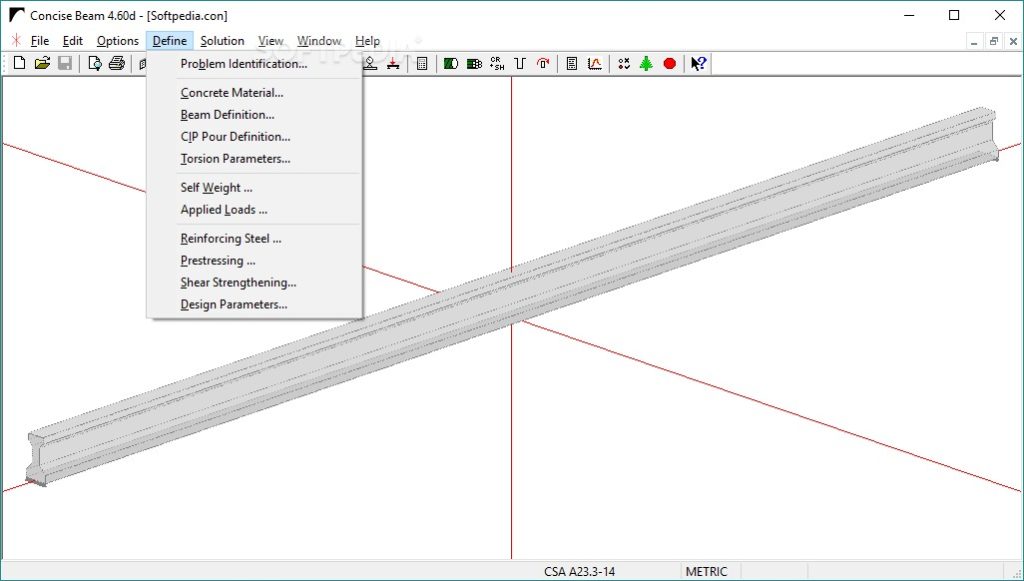The width and height of the screenshot is (1024, 581).
Task: Click the Print Preview icon
Action: [x=94, y=64]
